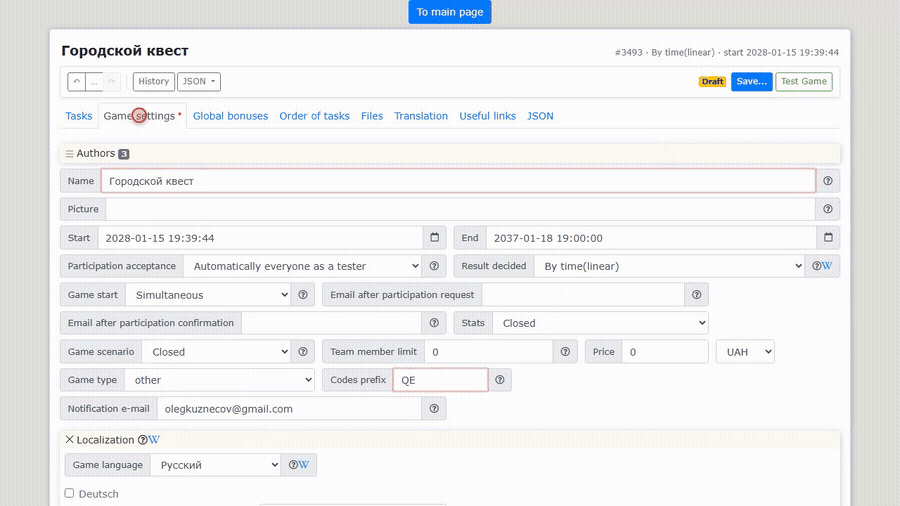The width and height of the screenshot is (900, 506).
Task: Open Game scenario dropdown
Action: click(216, 352)
